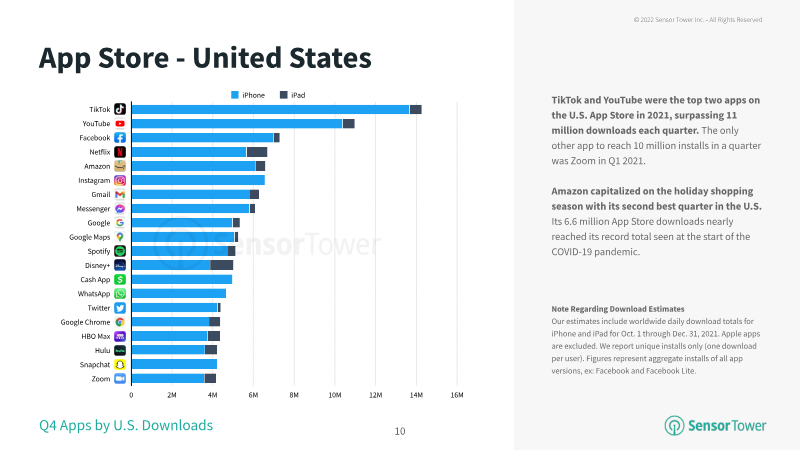Click the Disney+ iPad bar segment

point(222,265)
